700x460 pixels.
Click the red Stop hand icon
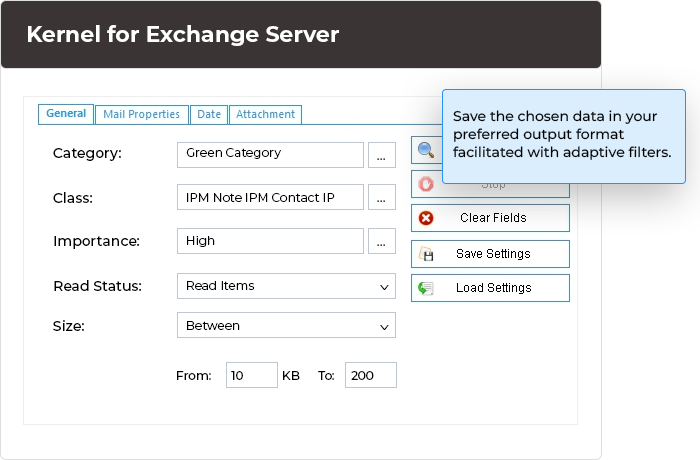tap(426, 184)
